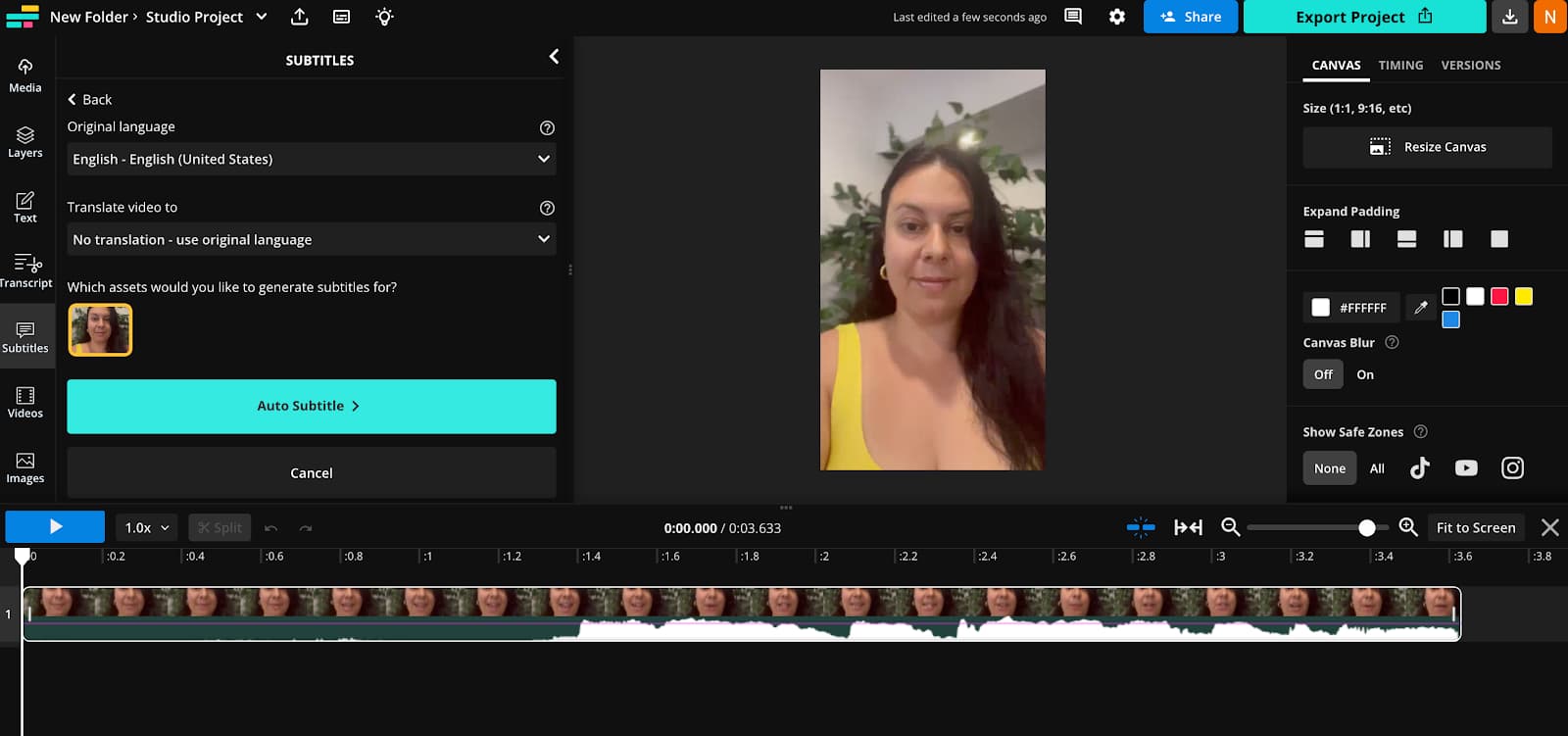Choose the red canvas color swatch
1568x736 pixels.
(x=1499, y=296)
